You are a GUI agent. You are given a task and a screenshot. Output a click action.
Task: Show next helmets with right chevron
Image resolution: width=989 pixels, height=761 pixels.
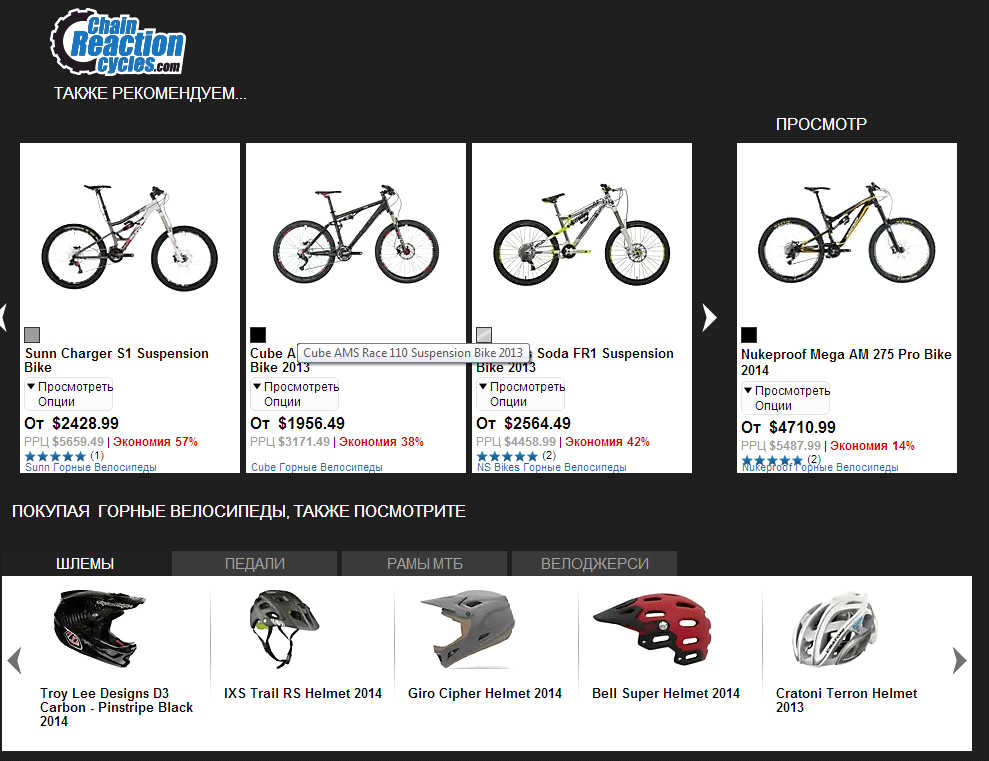959,660
